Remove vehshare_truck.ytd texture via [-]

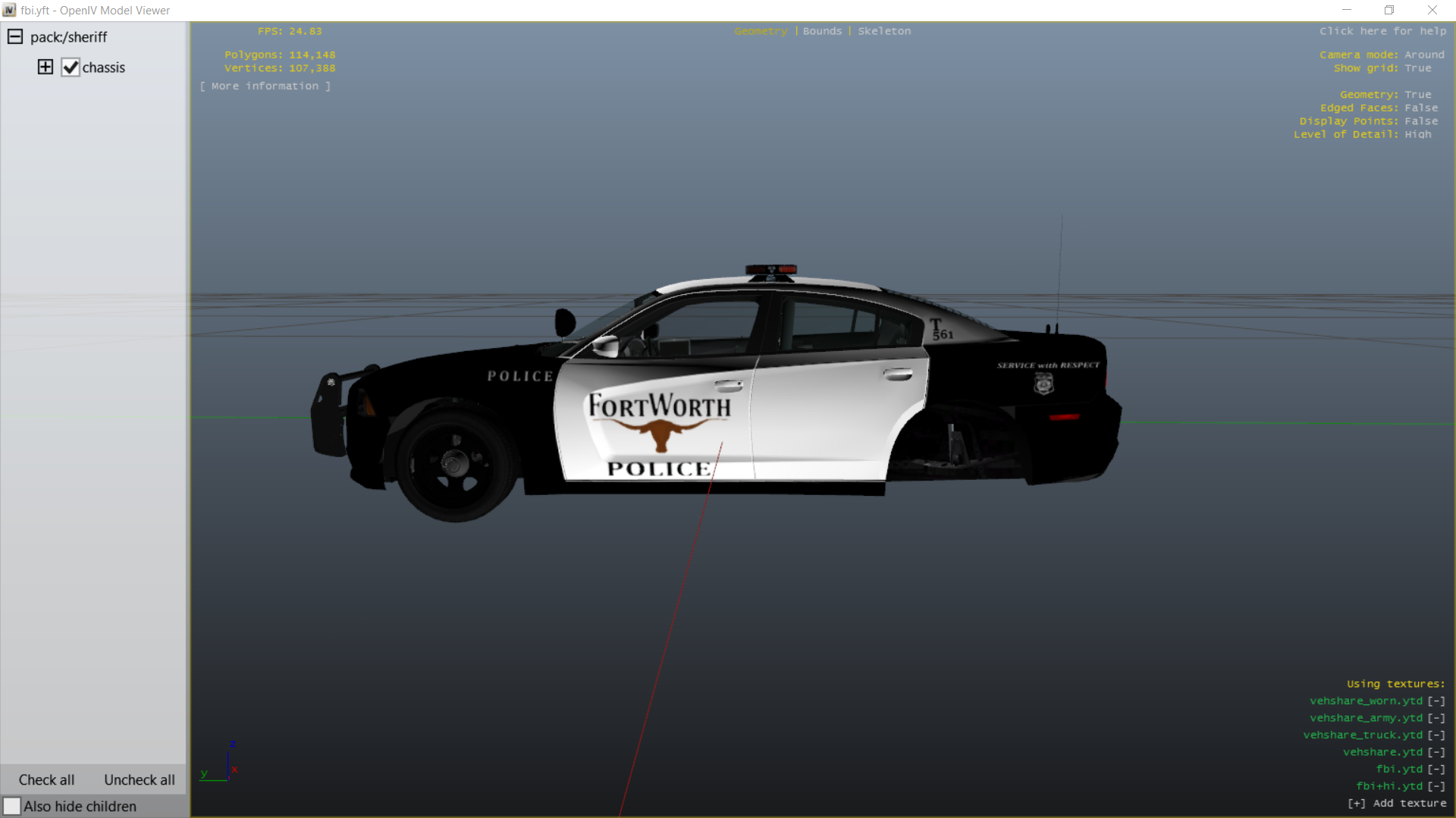click(1436, 735)
